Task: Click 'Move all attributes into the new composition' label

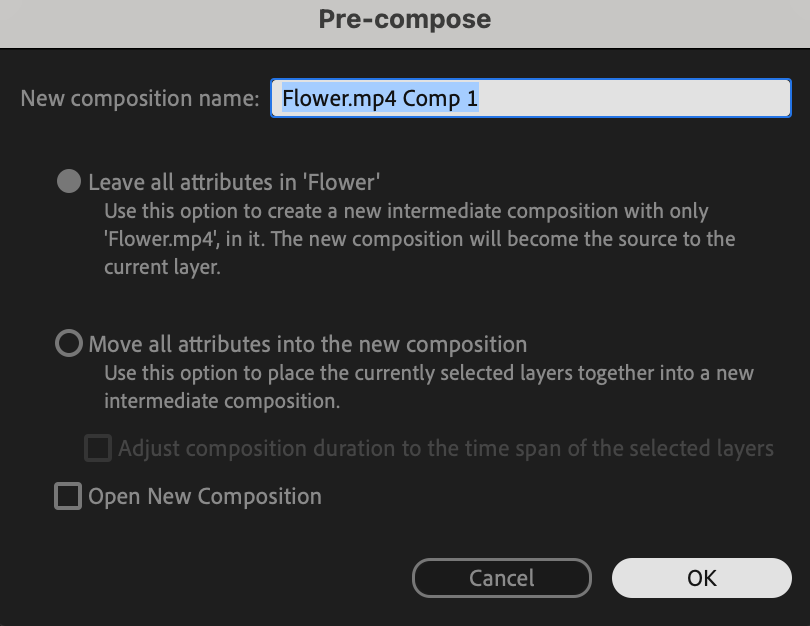Action: coord(307,345)
